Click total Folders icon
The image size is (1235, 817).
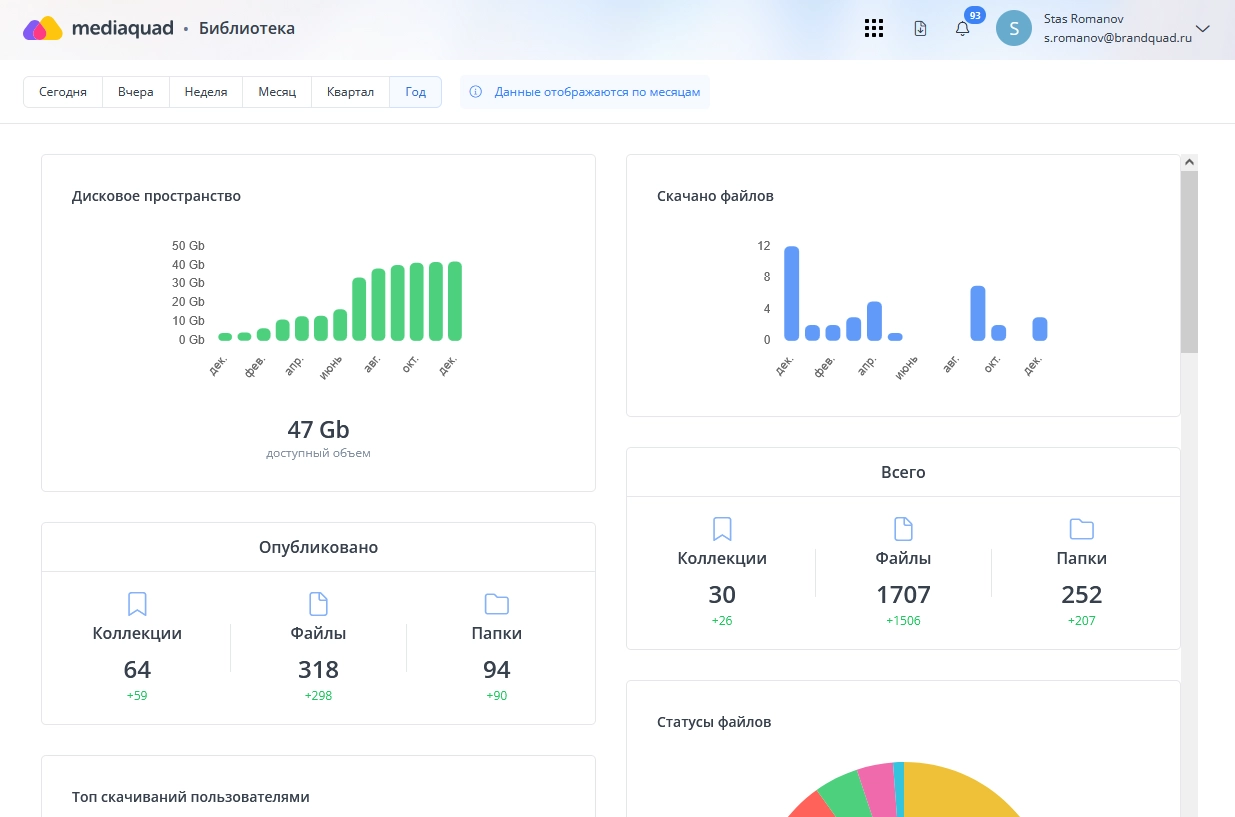click(1081, 529)
